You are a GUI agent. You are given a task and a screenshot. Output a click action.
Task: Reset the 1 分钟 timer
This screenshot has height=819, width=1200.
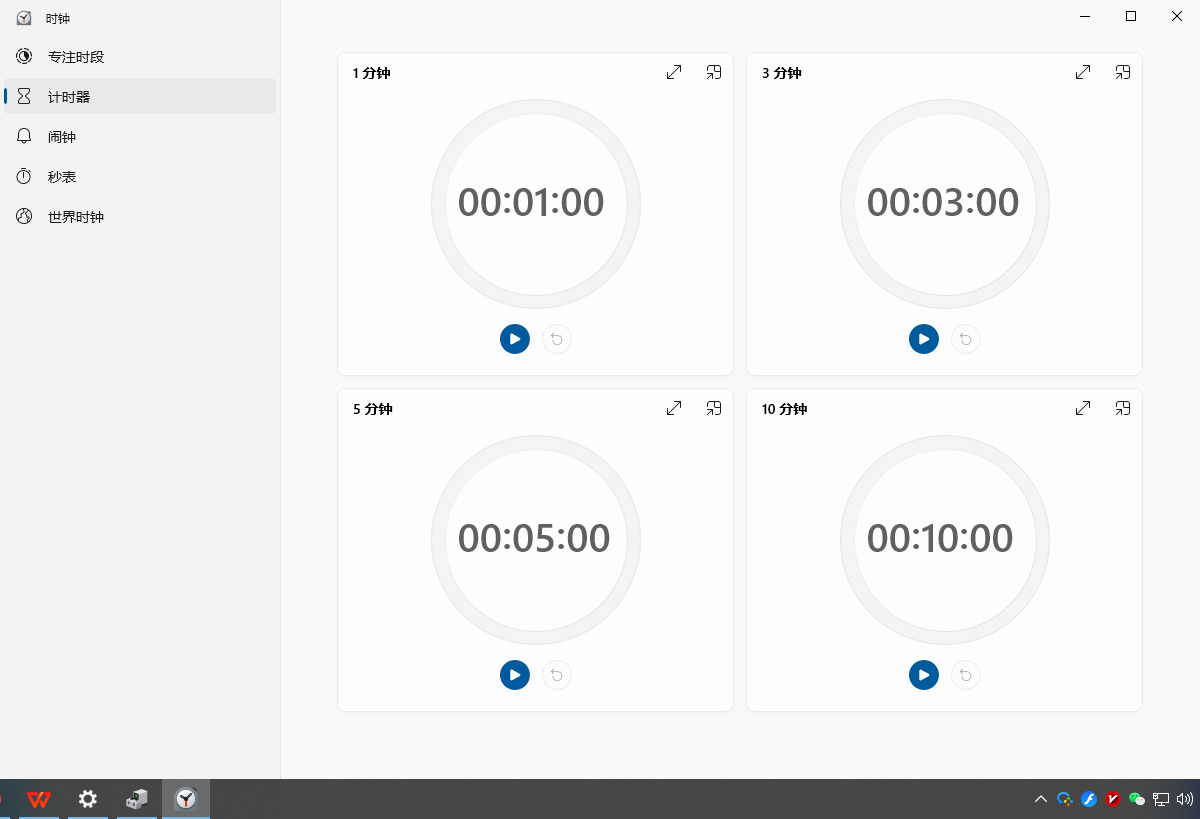557,339
